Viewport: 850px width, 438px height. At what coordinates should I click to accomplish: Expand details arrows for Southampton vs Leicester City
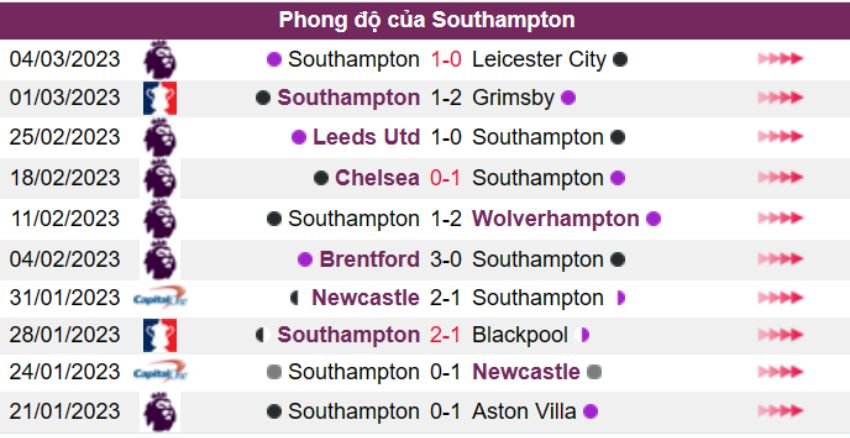click(x=780, y=59)
